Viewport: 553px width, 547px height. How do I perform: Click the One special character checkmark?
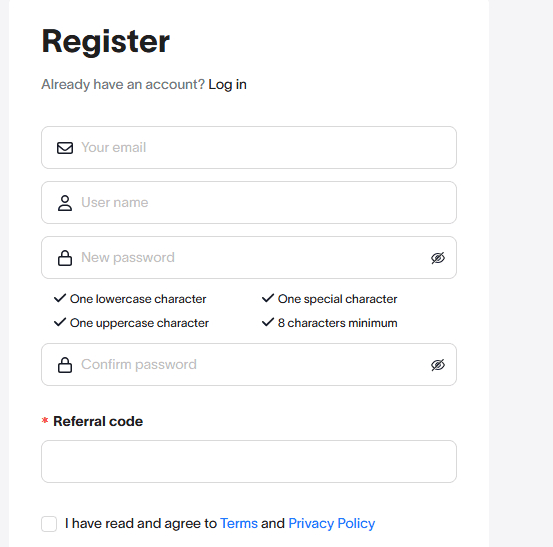[x=268, y=298]
